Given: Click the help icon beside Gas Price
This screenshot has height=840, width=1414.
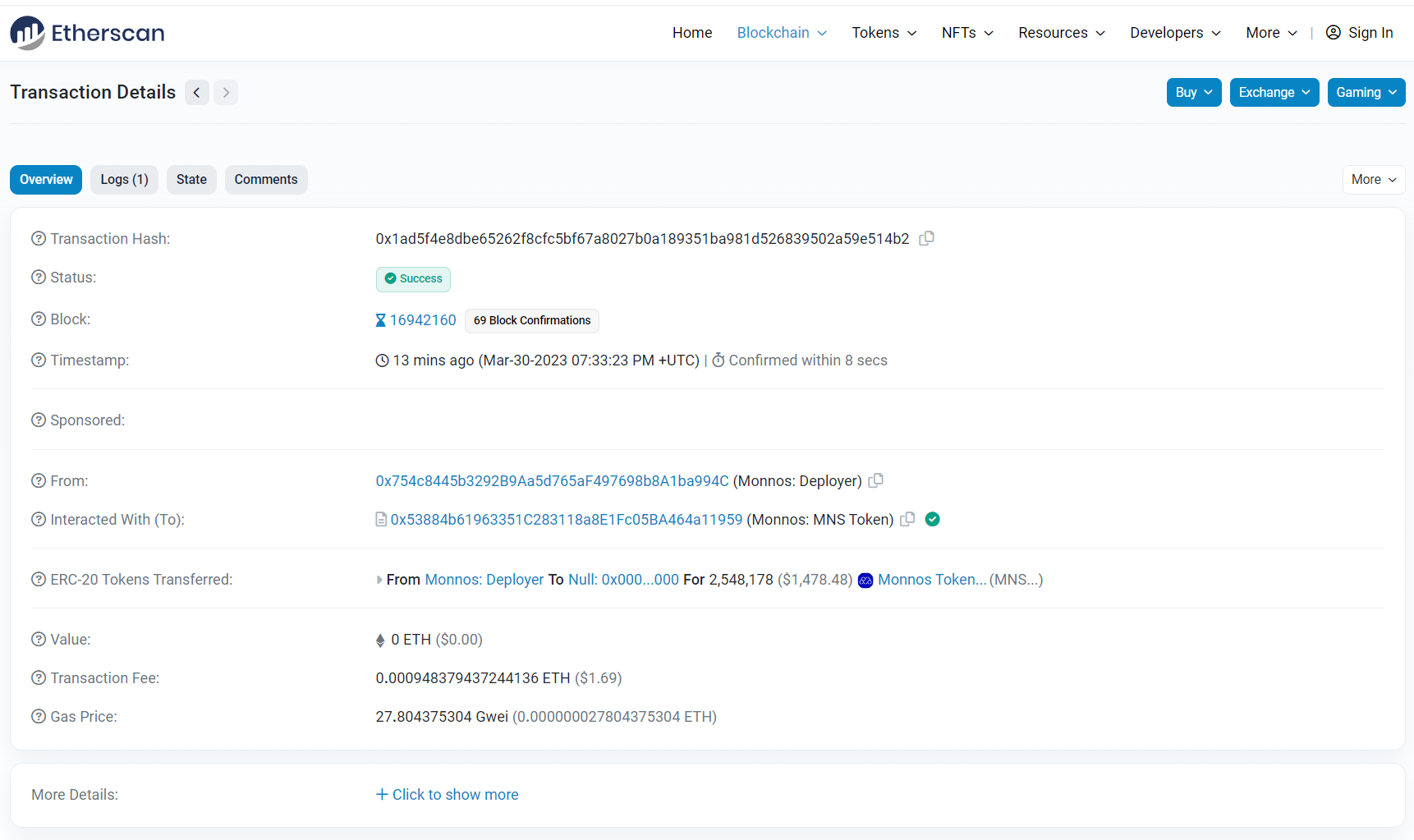Looking at the screenshot, I should coord(39,716).
